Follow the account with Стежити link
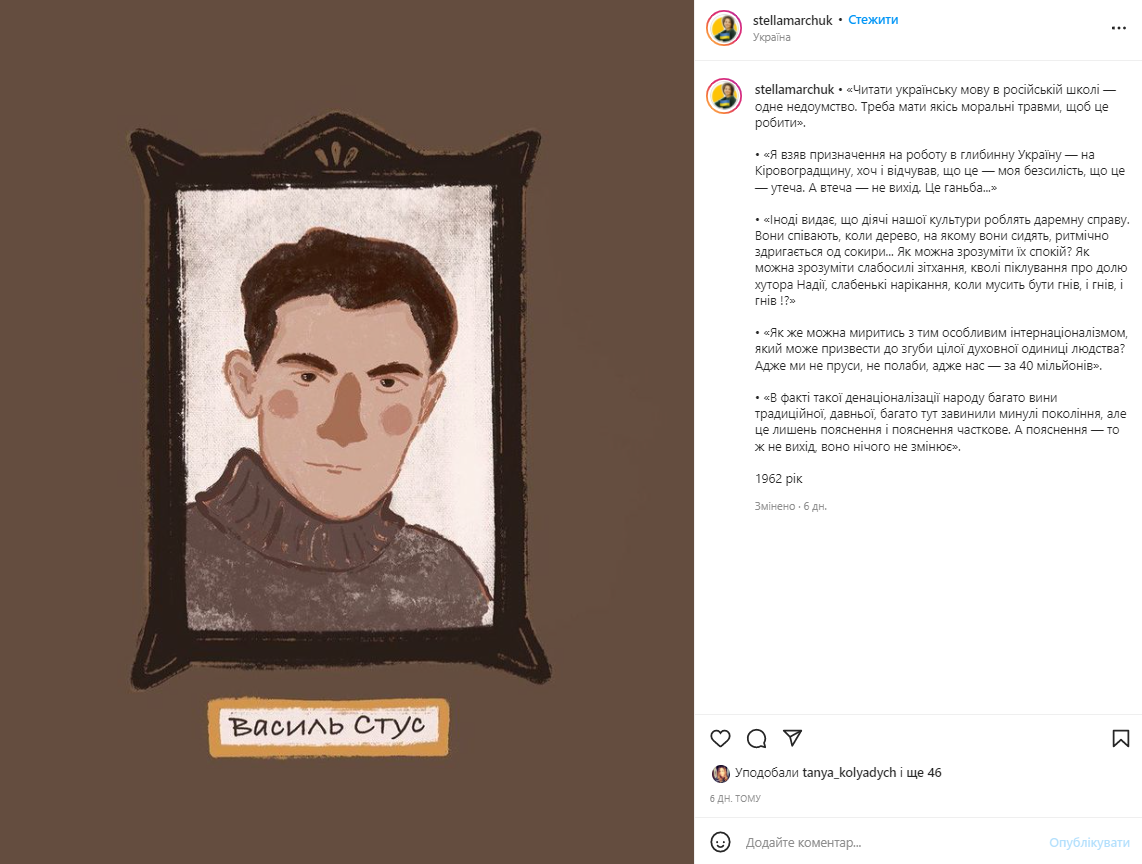The height and width of the screenshot is (864, 1142). coord(873,20)
